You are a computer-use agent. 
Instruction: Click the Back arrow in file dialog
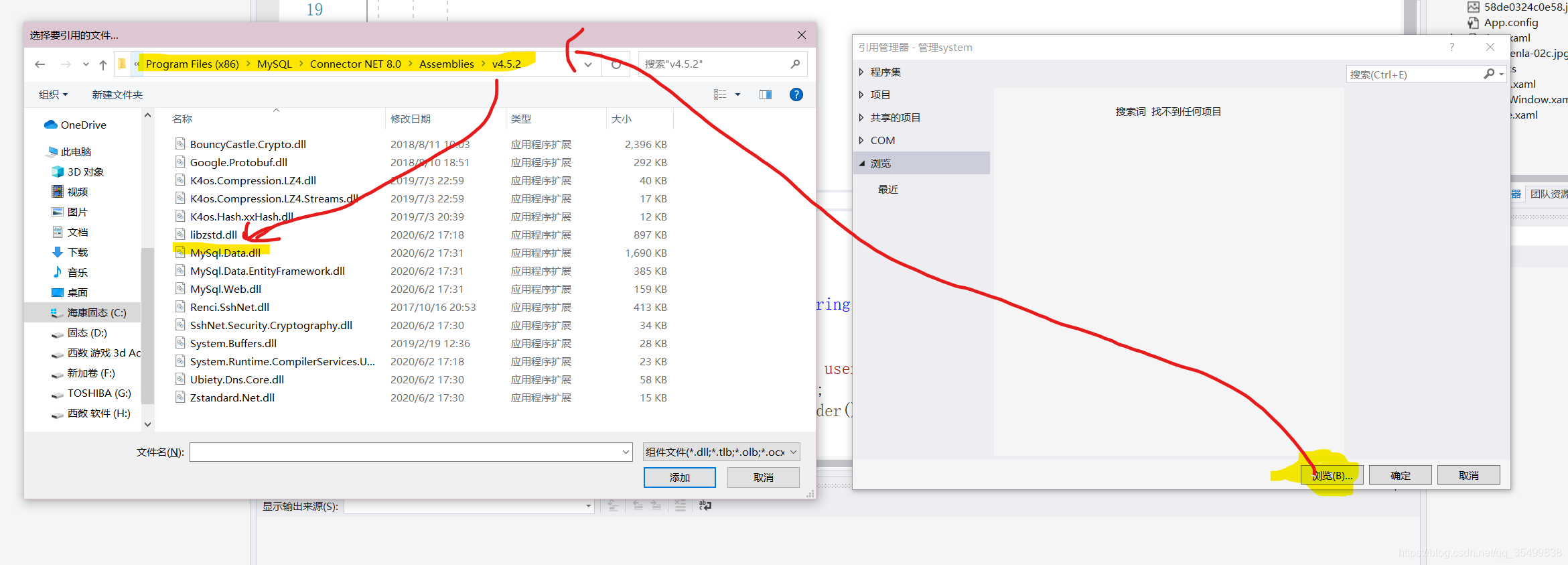tap(40, 64)
